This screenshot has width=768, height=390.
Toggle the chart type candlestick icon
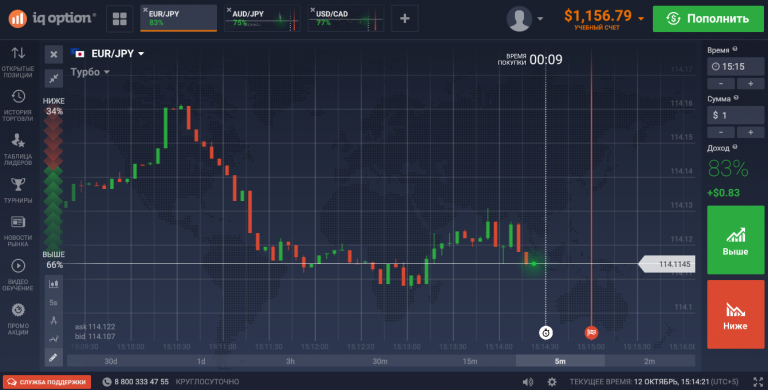click(x=53, y=284)
